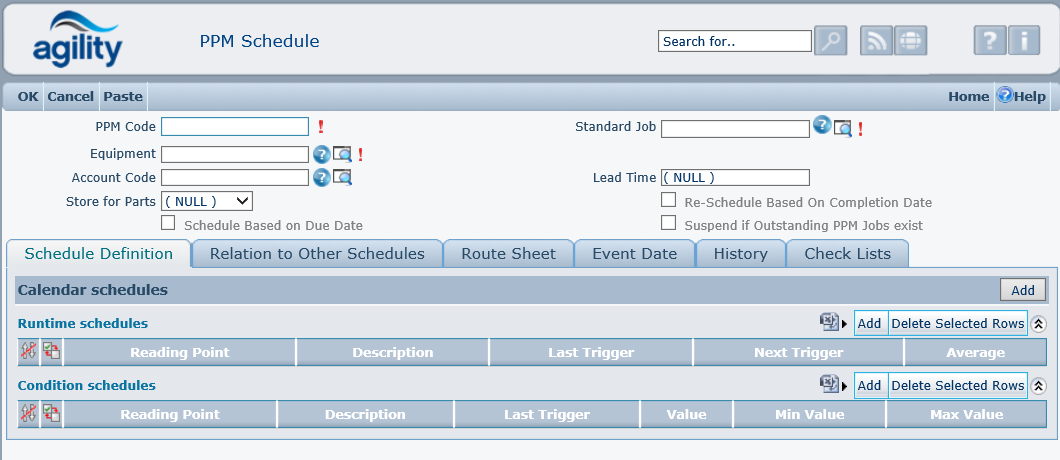Click the question mark icon in header

click(x=989, y=41)
